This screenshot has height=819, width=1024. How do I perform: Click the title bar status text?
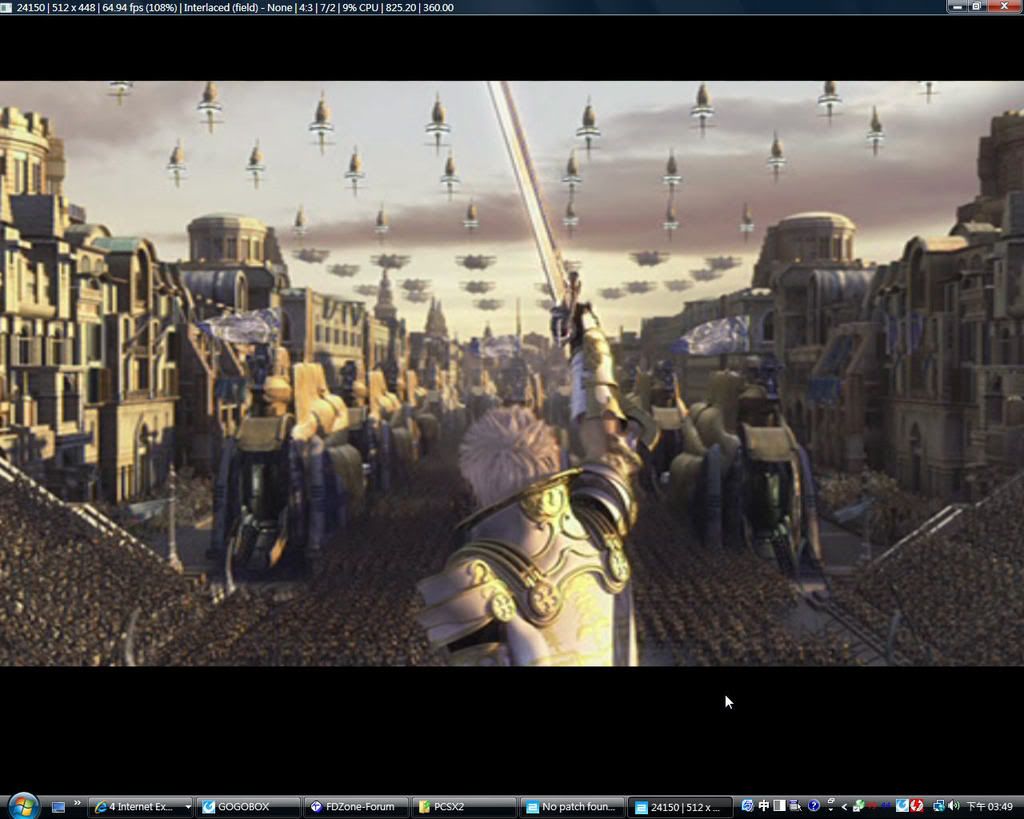click(x=235, y=7)
